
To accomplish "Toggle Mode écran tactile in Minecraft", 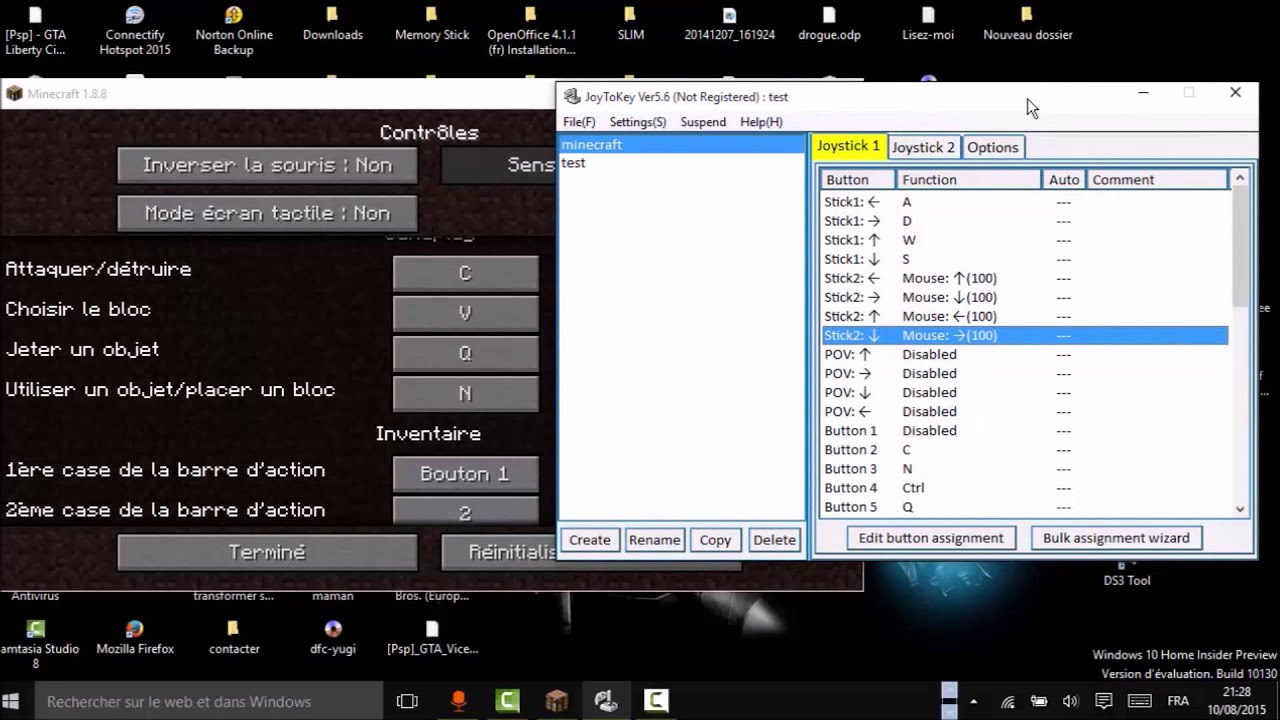I will pos(267,213).
